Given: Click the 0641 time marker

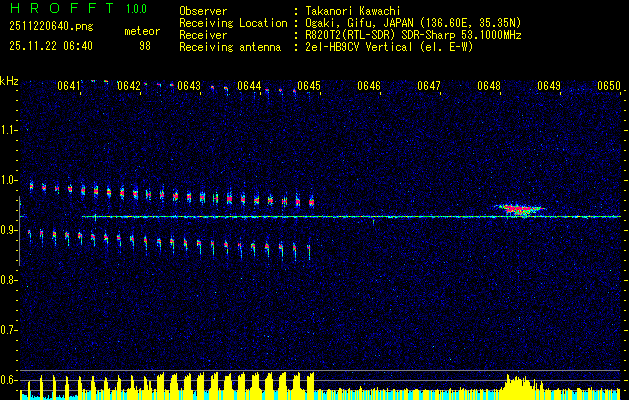Looking at the screenshot, I should point(69,86).
